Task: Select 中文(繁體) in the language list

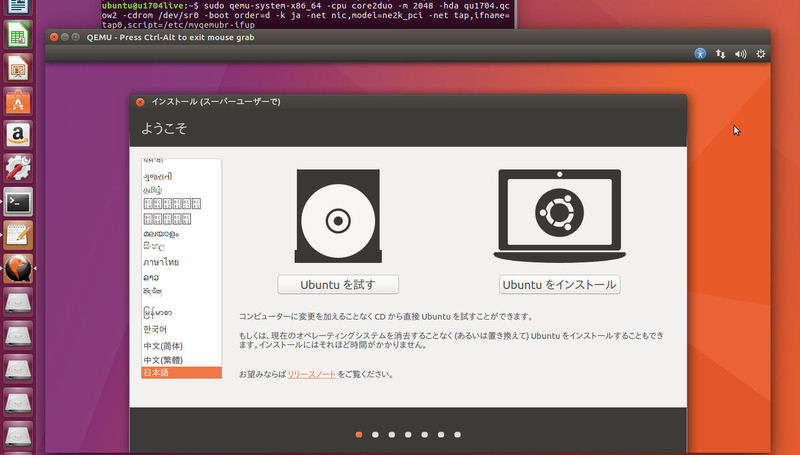Action: coord(163,360)
